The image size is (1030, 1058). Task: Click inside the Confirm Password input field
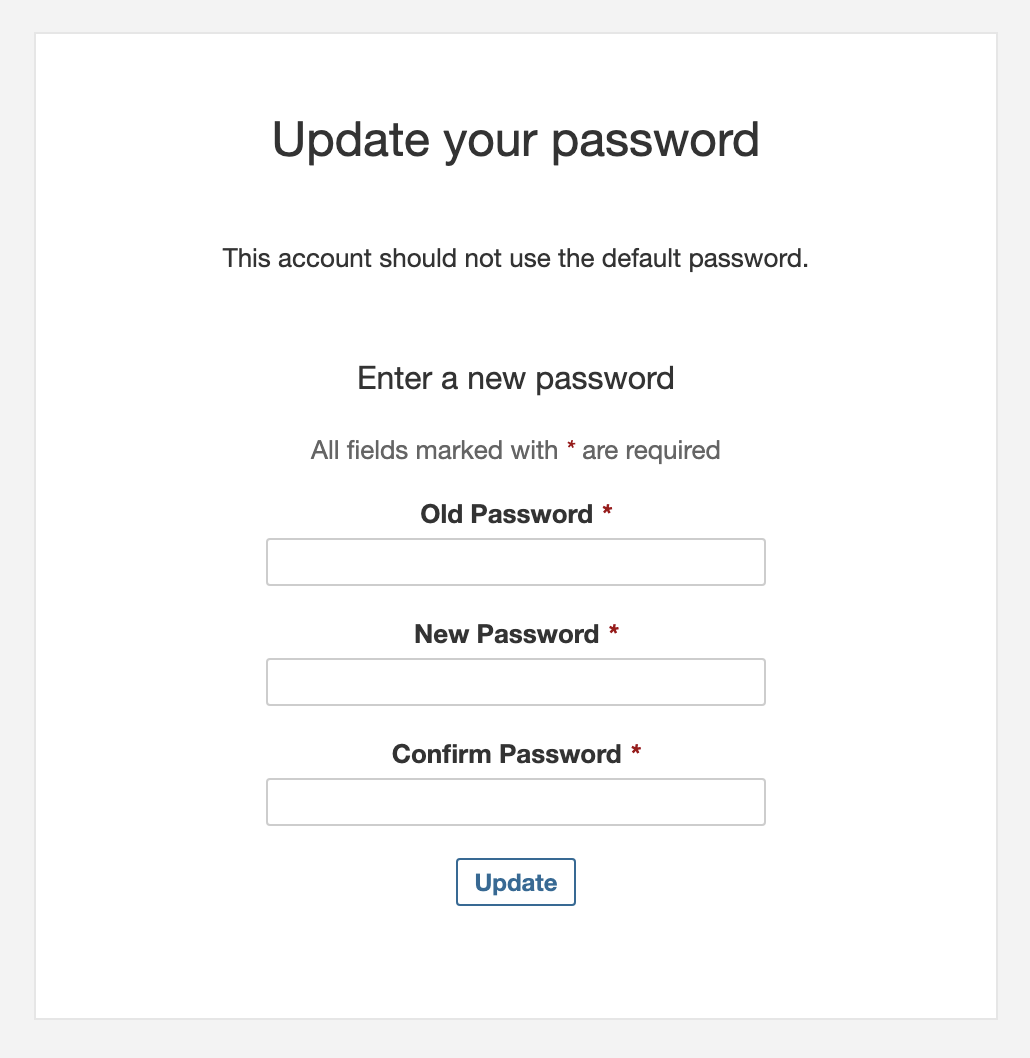[515, 802]
